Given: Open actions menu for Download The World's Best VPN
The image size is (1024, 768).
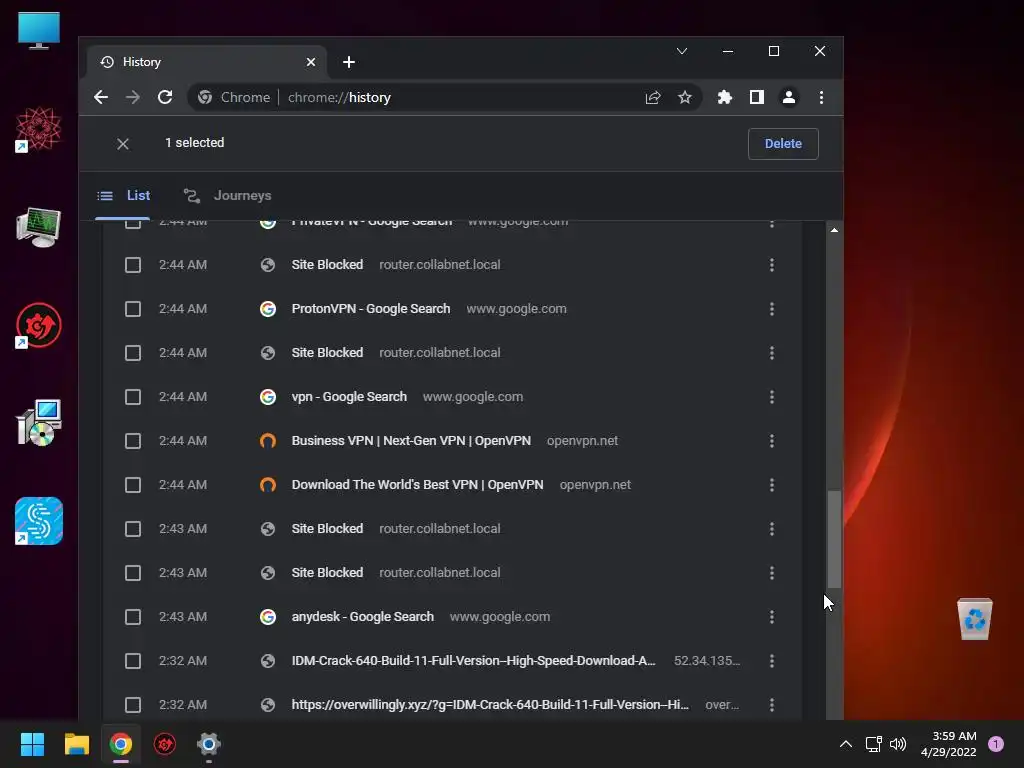Looking at the screenshot, I should coord(771,485).
